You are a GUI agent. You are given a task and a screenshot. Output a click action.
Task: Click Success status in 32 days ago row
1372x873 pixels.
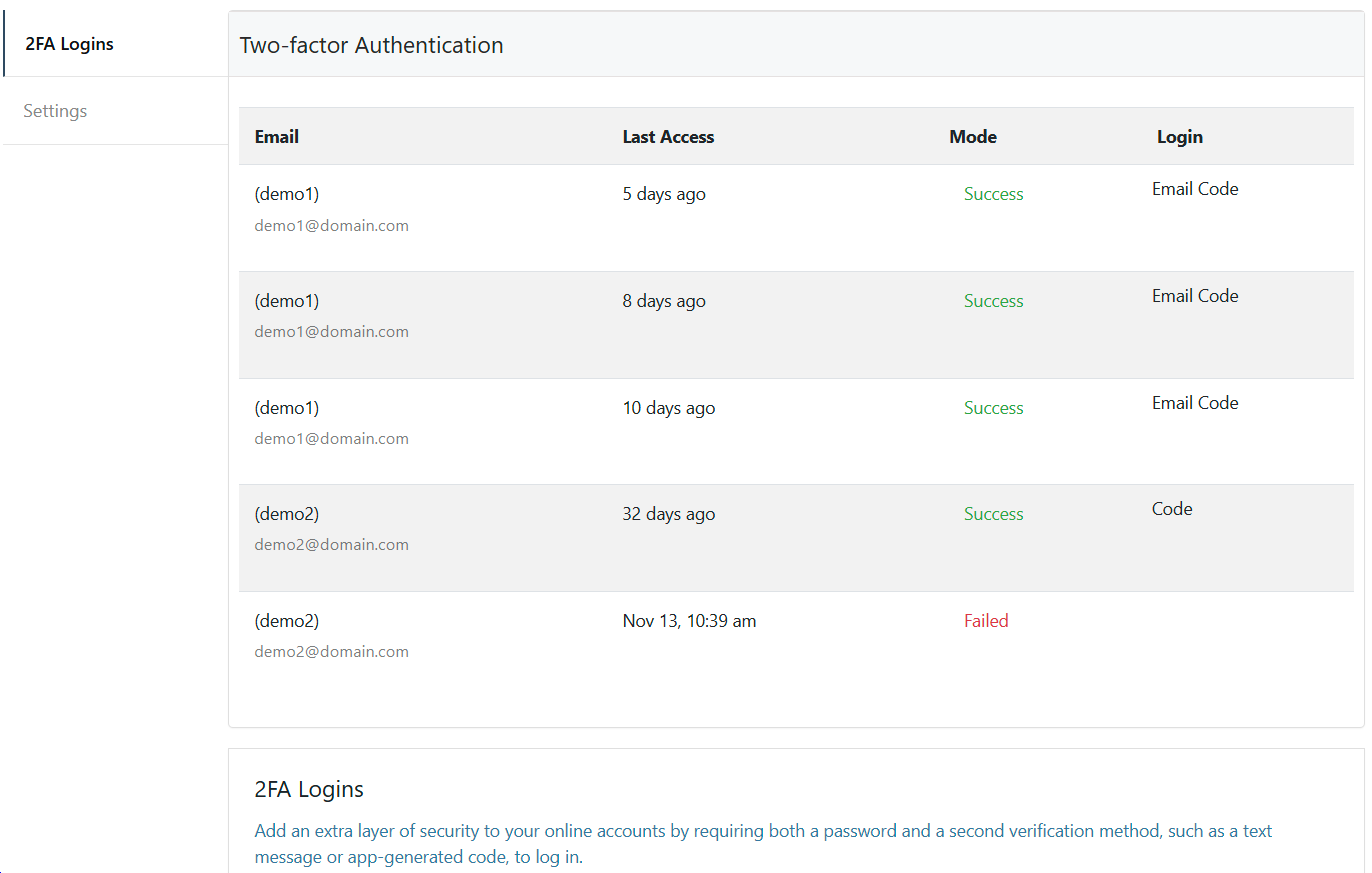point(994,514)
